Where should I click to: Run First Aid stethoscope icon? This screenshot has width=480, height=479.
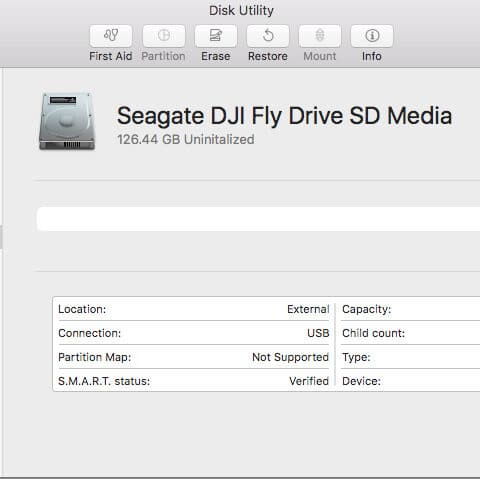pos(111,36)
